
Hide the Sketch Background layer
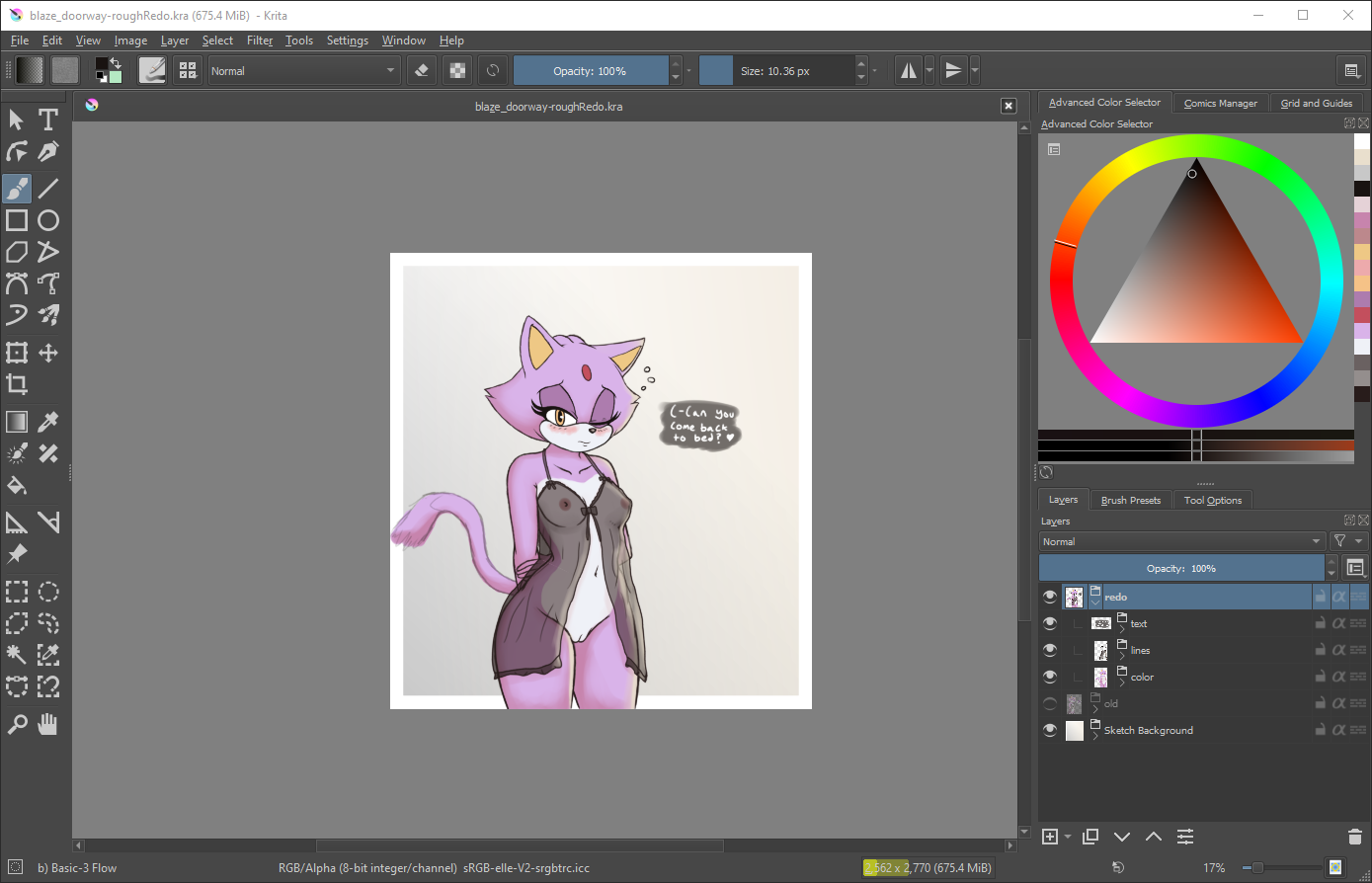1049,731
